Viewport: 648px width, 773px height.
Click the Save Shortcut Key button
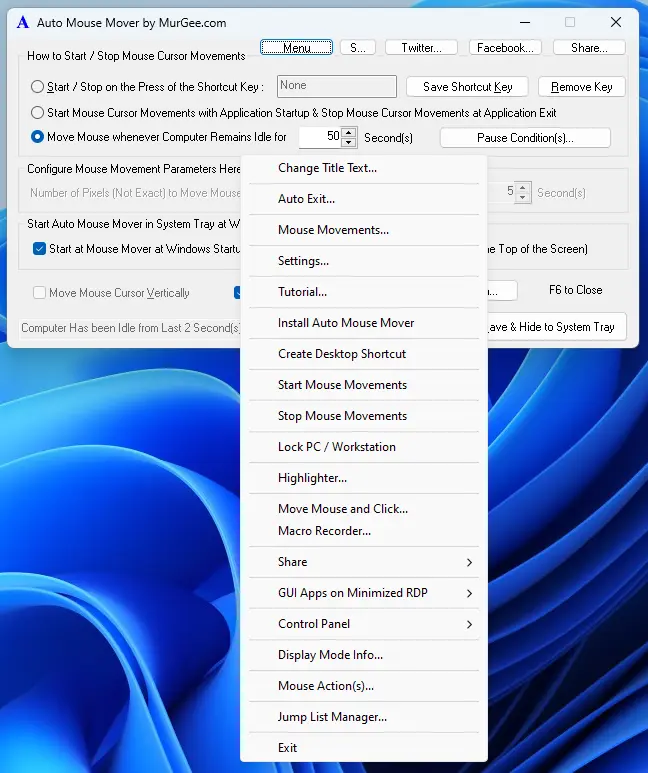tap(467, 87)
